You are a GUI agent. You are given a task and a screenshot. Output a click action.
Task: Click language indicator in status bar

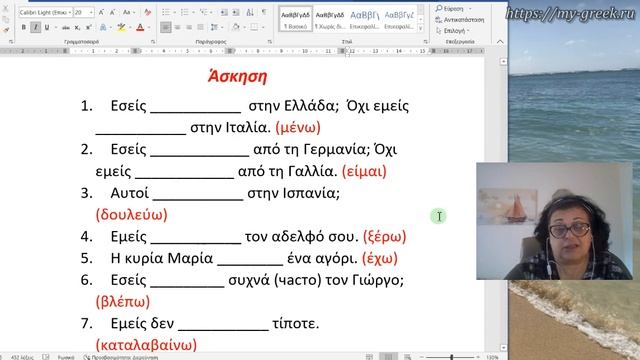[66, 357]
